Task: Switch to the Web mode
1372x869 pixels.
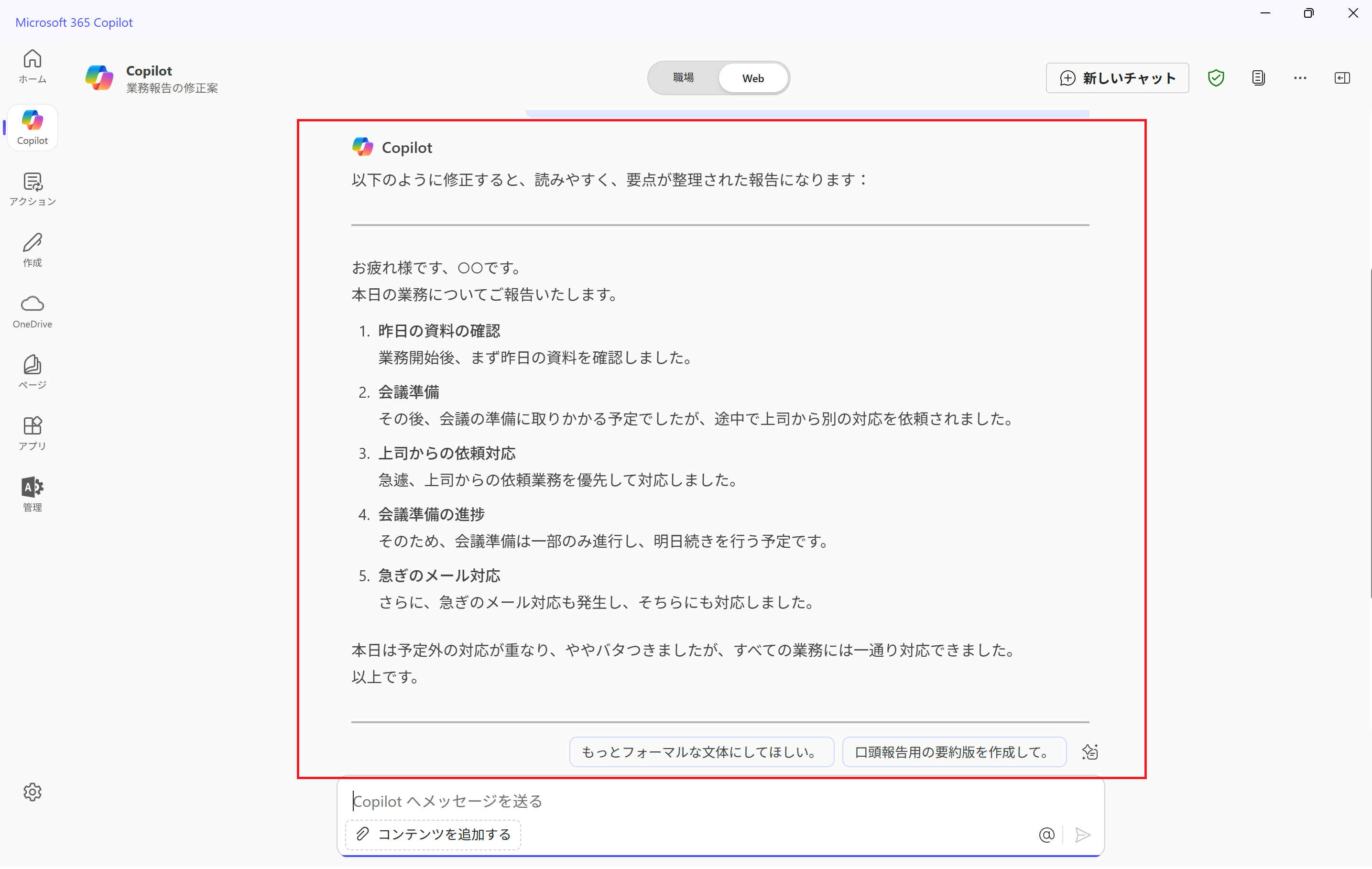Action: [x=752, y=78]
